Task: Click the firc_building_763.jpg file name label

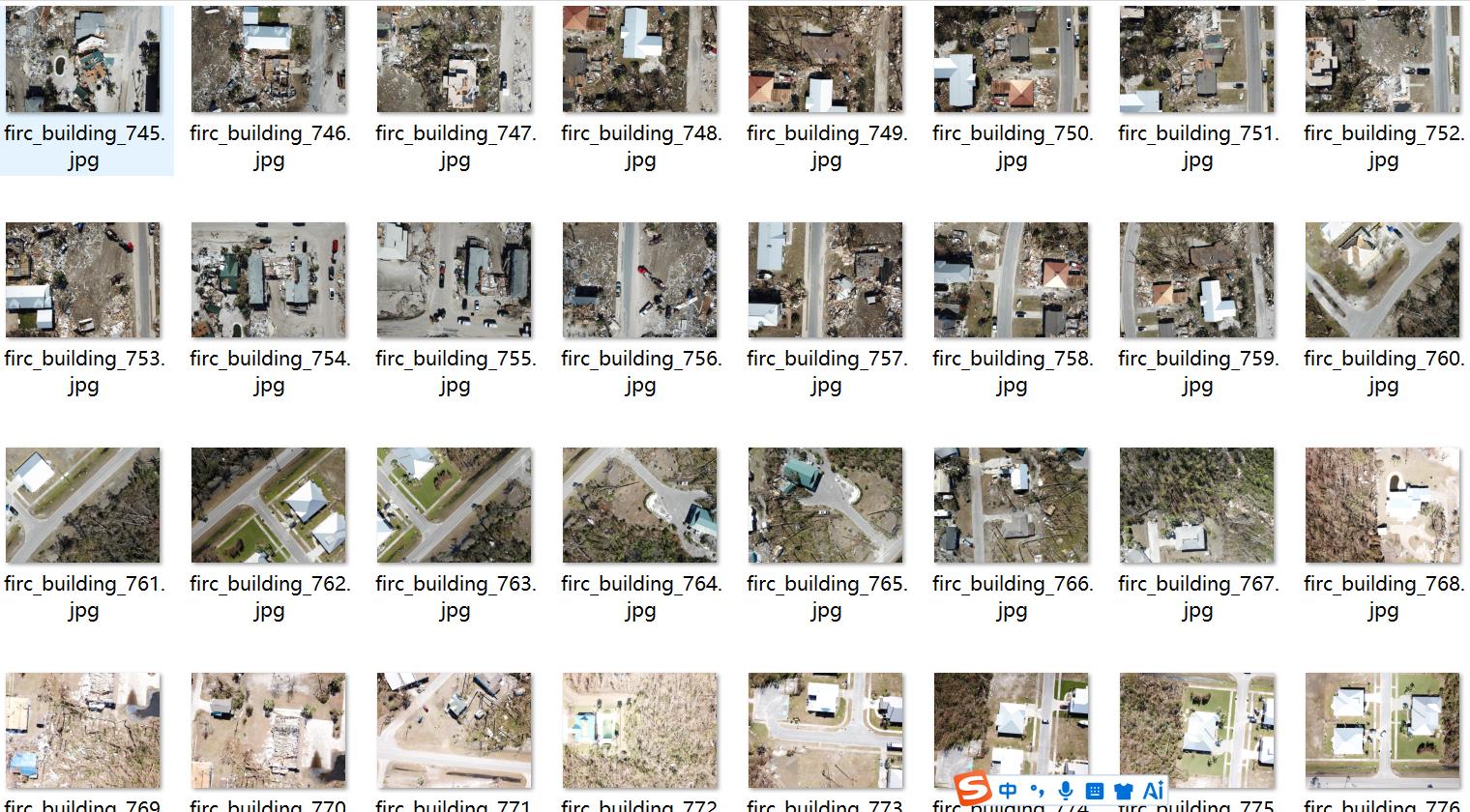Action: point(455,596)
